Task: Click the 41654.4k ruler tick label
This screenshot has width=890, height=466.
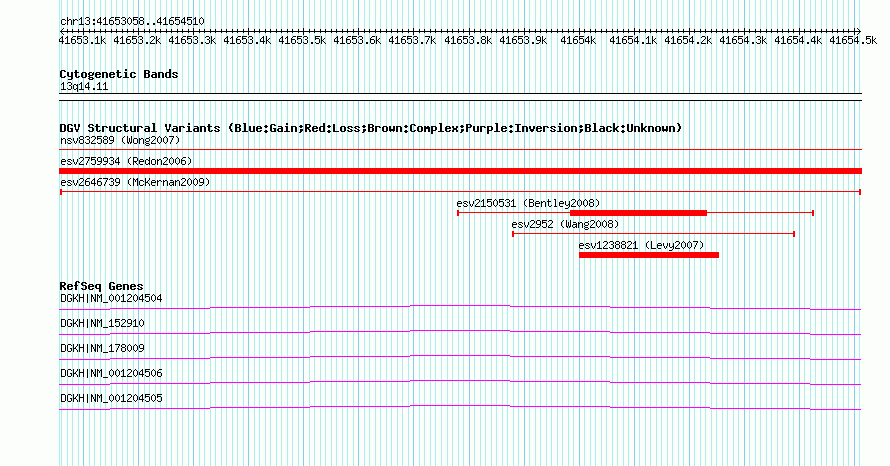Action: coord(798,41)
